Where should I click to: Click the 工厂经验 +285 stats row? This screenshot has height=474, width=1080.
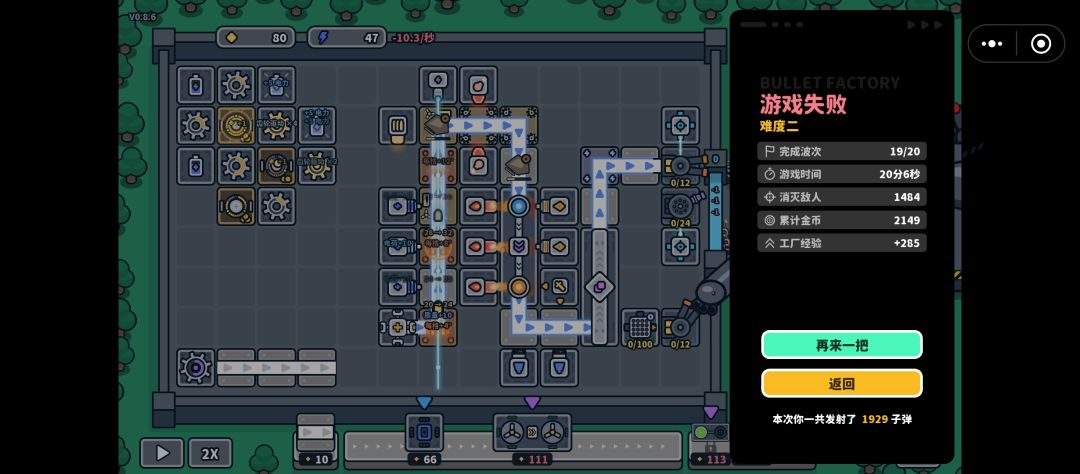tap(842, 243)
